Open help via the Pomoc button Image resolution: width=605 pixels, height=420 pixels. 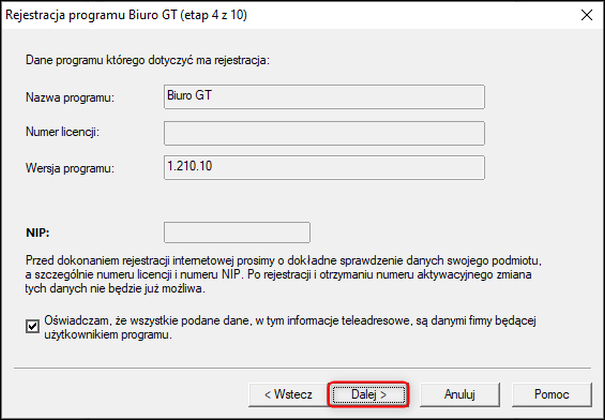pyautogui.click(x=551, y=394)
